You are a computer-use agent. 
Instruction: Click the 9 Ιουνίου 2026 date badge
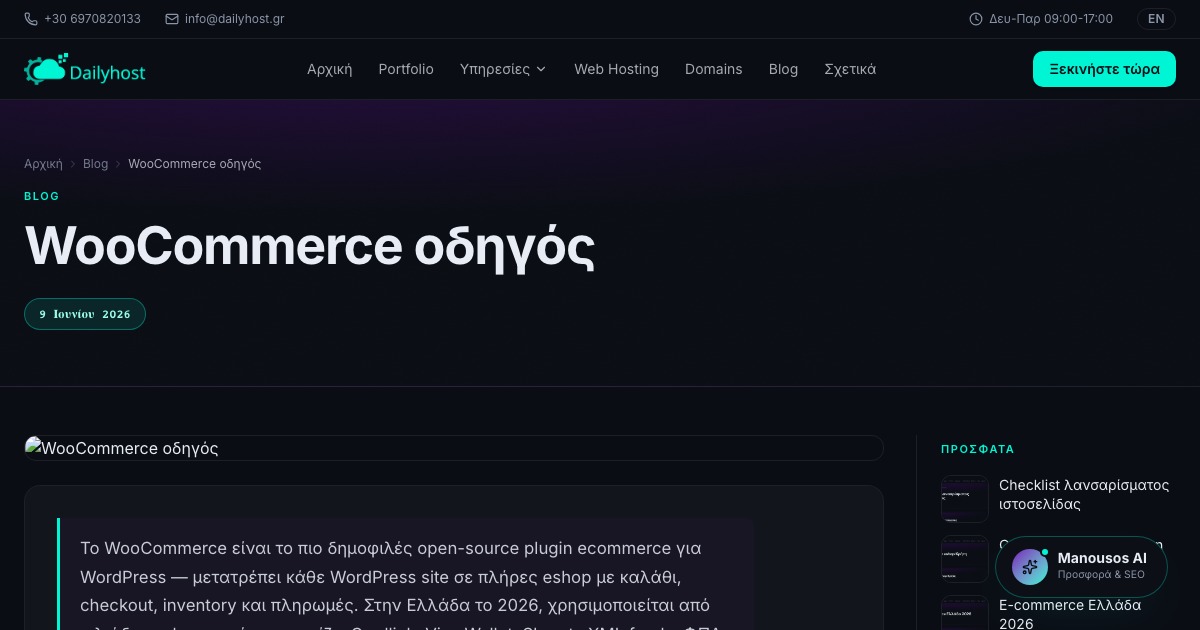(85, 314)
